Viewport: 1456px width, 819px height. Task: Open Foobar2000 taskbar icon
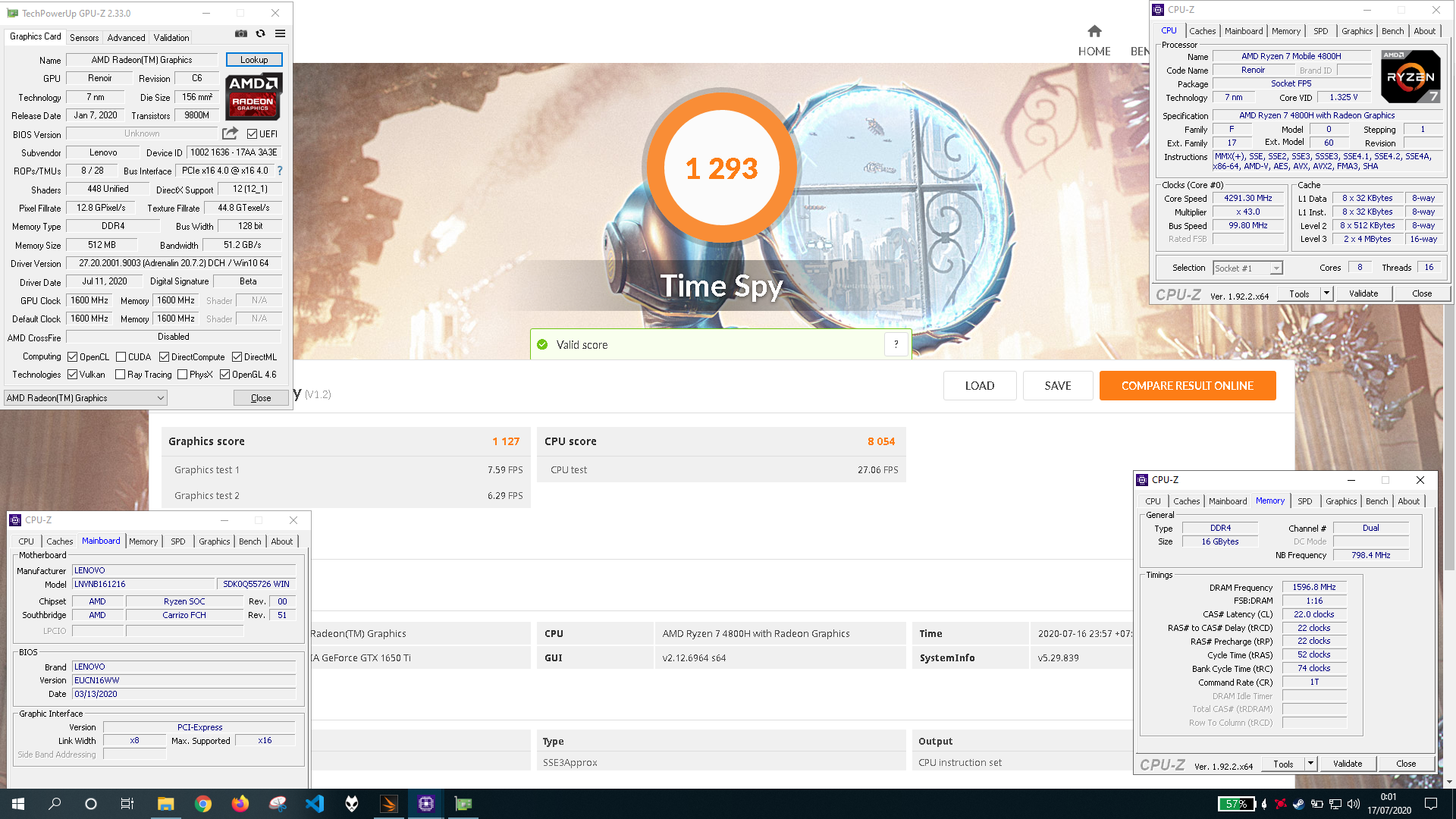coord(351,804)
